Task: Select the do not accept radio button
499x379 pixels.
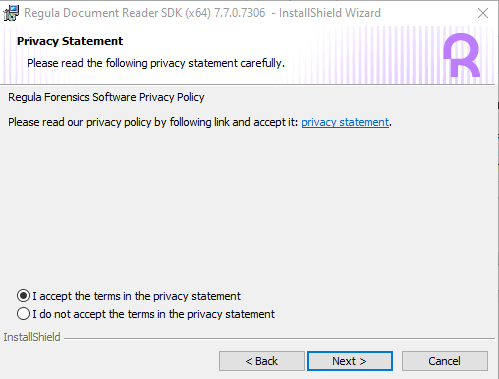Action: tap(23, 314)
